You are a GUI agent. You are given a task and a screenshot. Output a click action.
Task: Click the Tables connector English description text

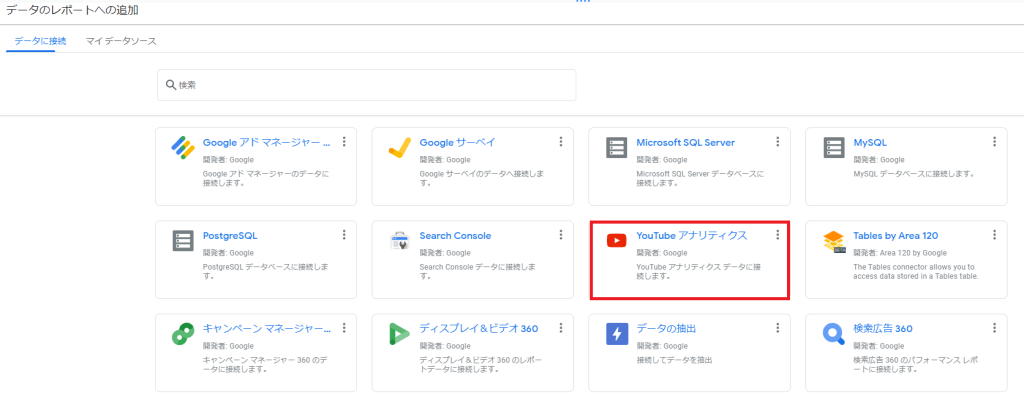[x=916, y=272]
